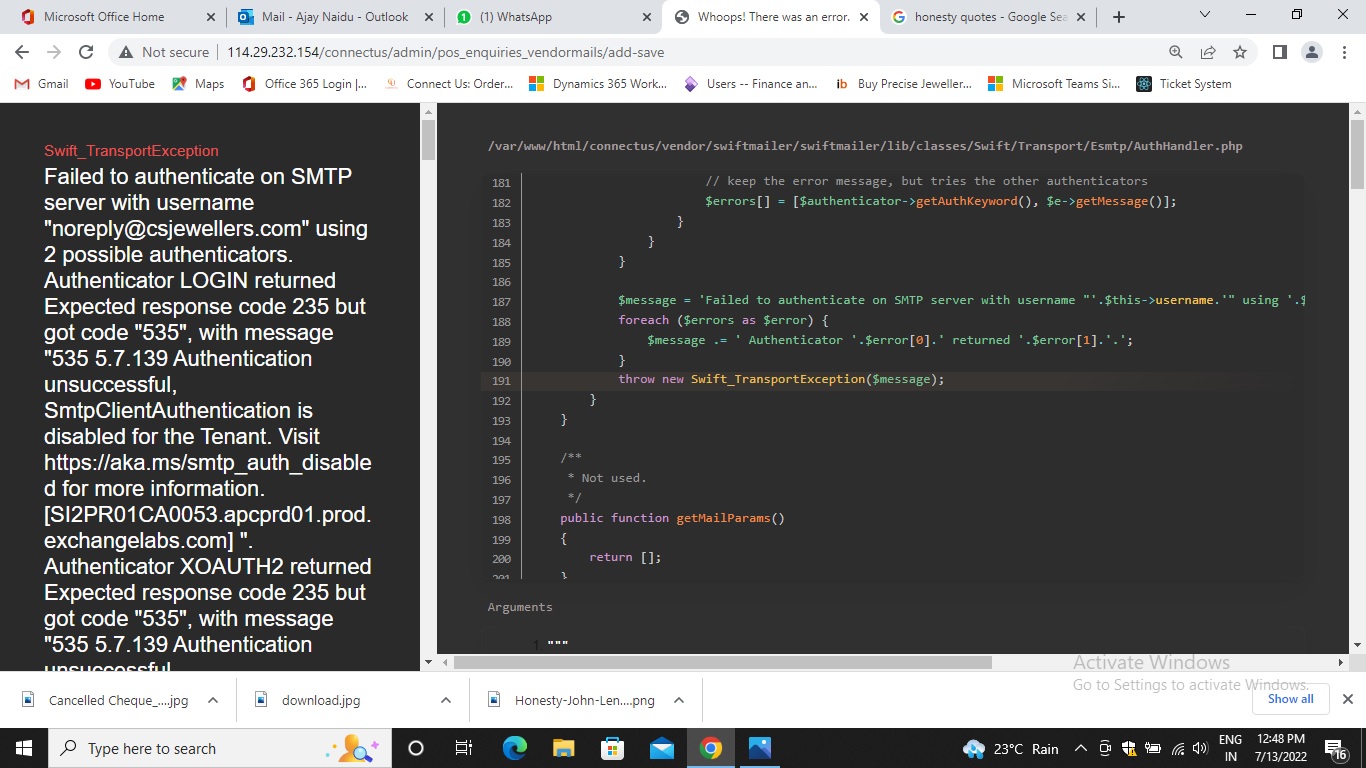Open File Explorer from taskbar

coord(563,748)
